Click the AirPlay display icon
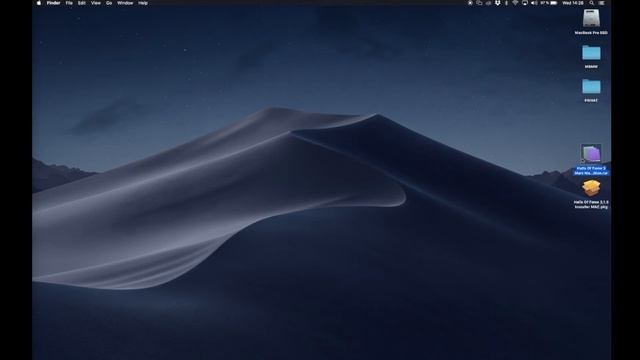640x360 pixels. (524, 3)
